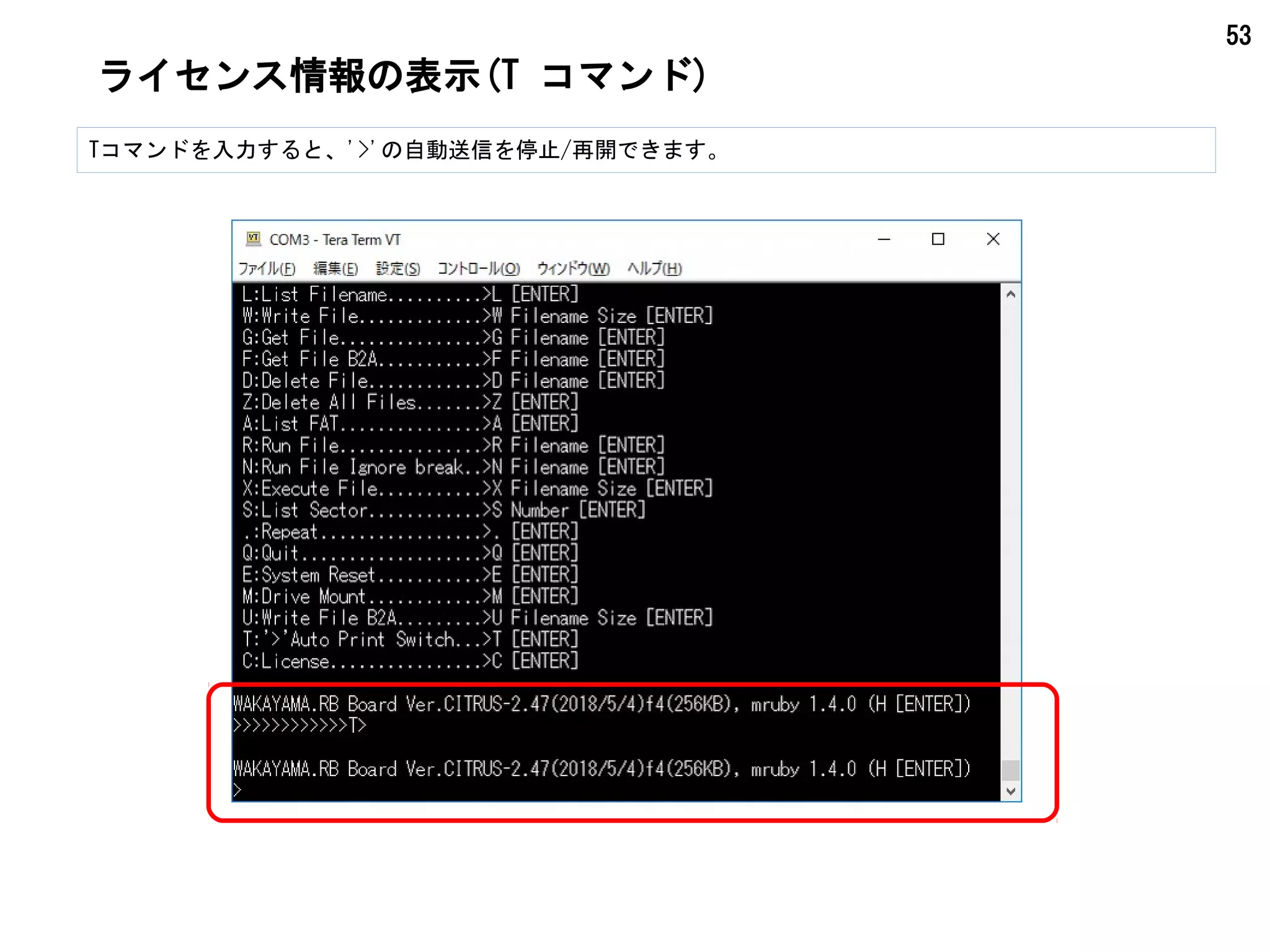Click the 'L:List Filename' terminal line
Viewport: 1270px width, 952px height.
pyautogui.click(x=410, y=294)
